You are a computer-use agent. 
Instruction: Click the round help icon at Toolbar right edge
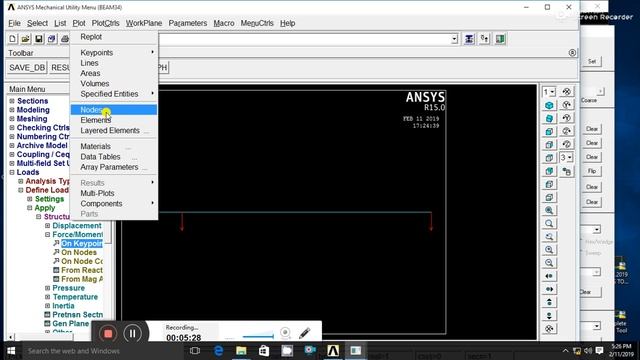click(x=572, y=53)
